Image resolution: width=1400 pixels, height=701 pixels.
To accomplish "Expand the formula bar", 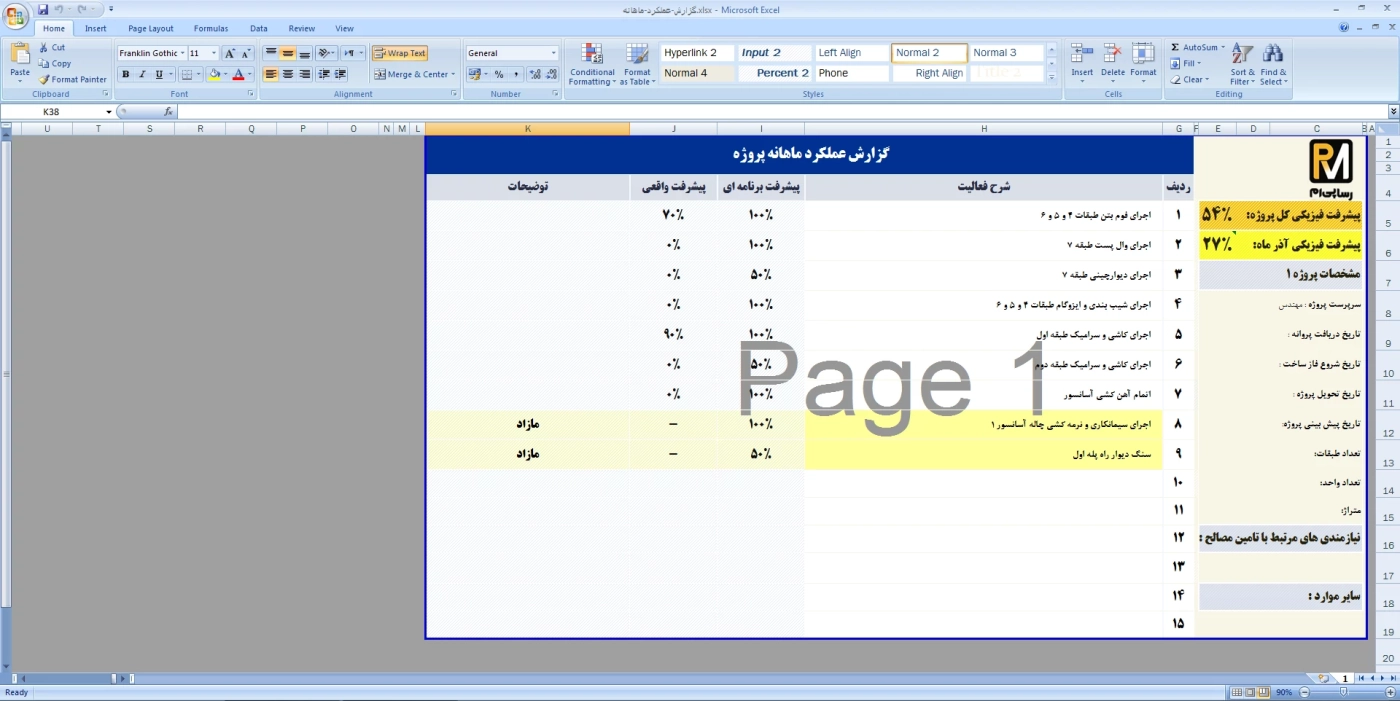I will point(1393,112).
